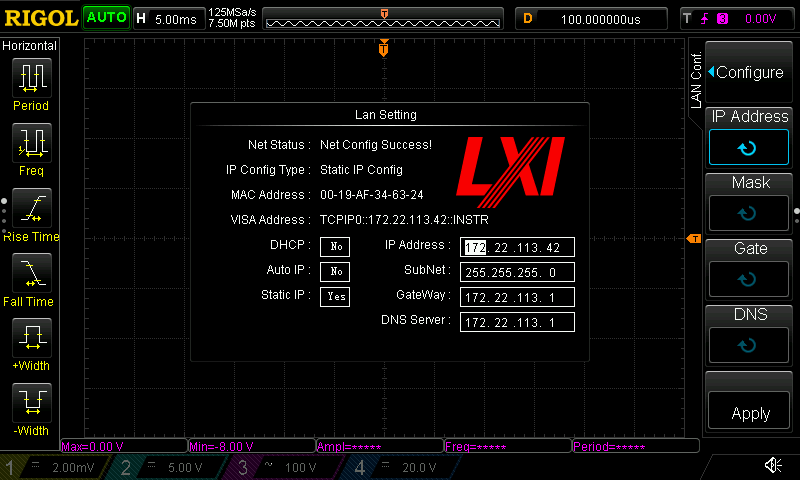Click the LXI logo
800x480 pixels.
tap(510, 172)
